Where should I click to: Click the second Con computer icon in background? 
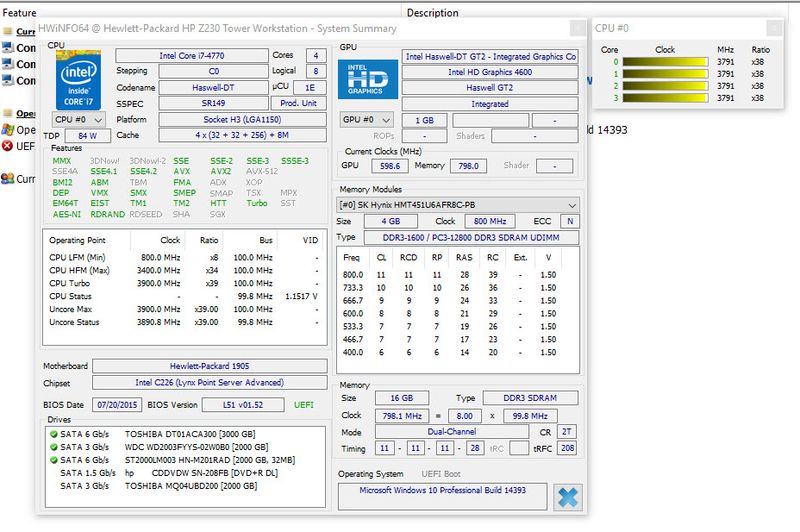pos(7,64)
